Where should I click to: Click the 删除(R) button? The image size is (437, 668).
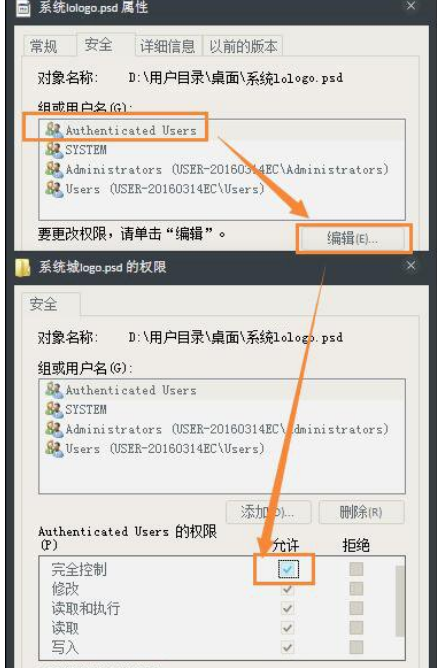coord(361,512)
